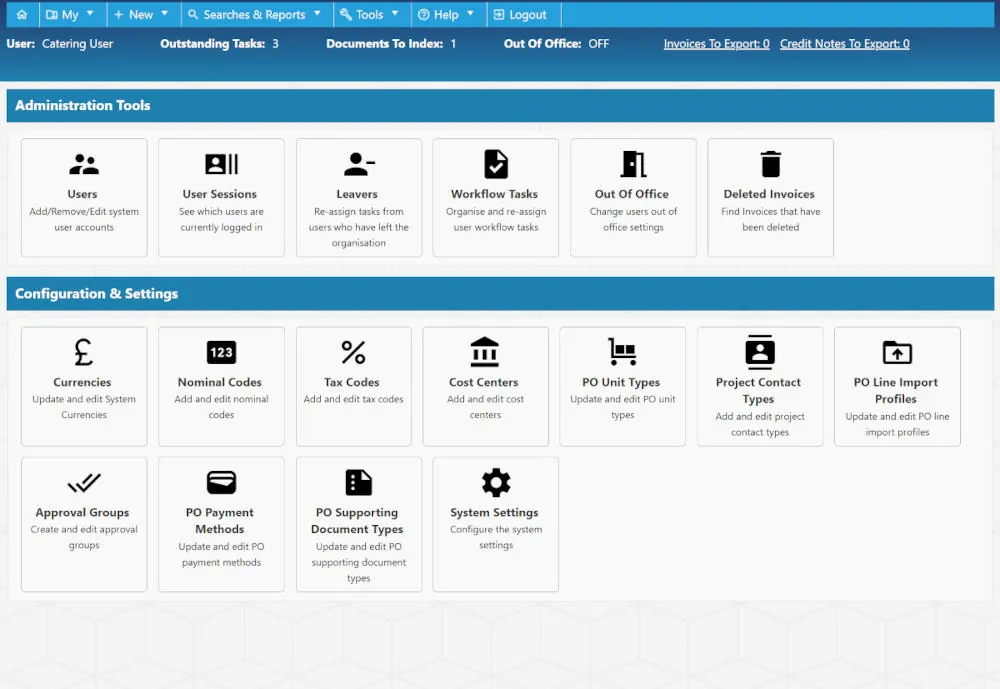The image size is (1000, 689).
Task: Expand the Searches & Reports dropdown arrow
Action: coord(317,13)
